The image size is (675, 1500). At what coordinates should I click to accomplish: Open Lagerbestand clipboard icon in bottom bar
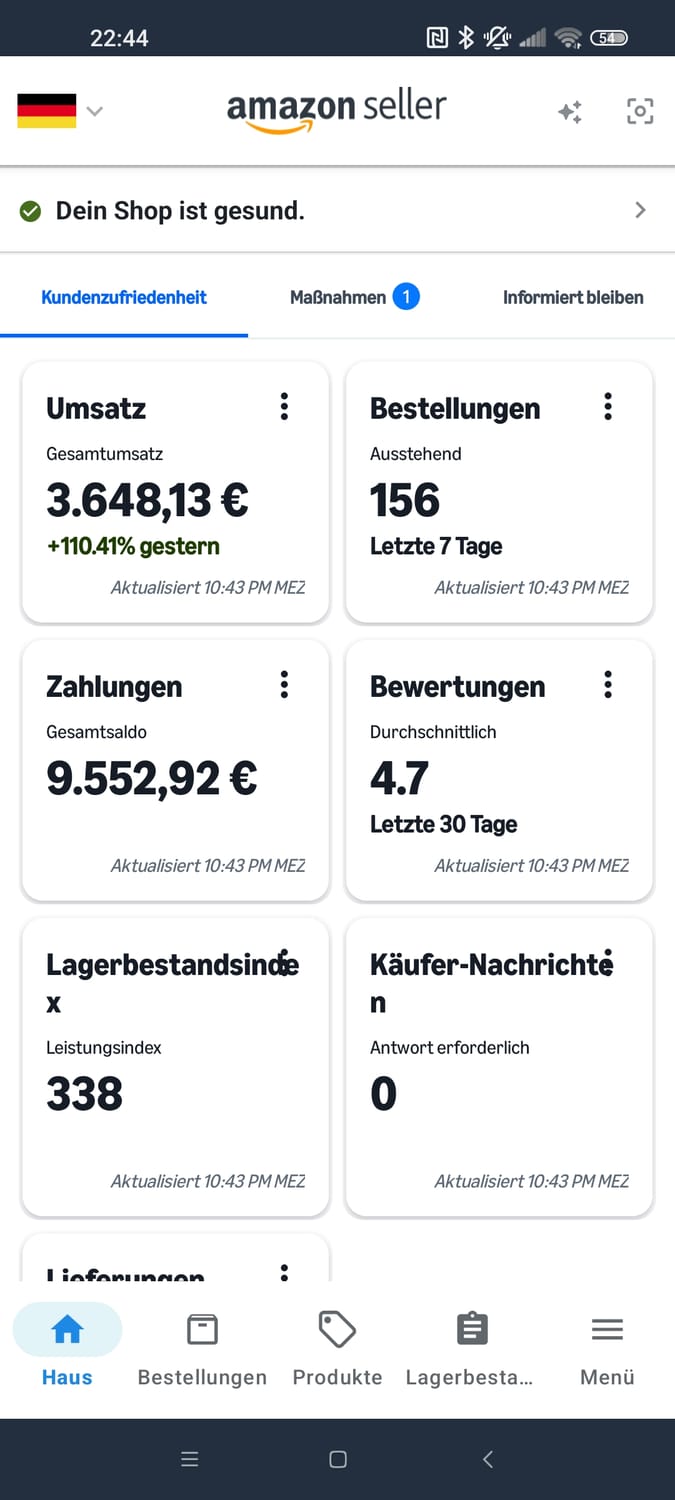[x=472, y=1330]
